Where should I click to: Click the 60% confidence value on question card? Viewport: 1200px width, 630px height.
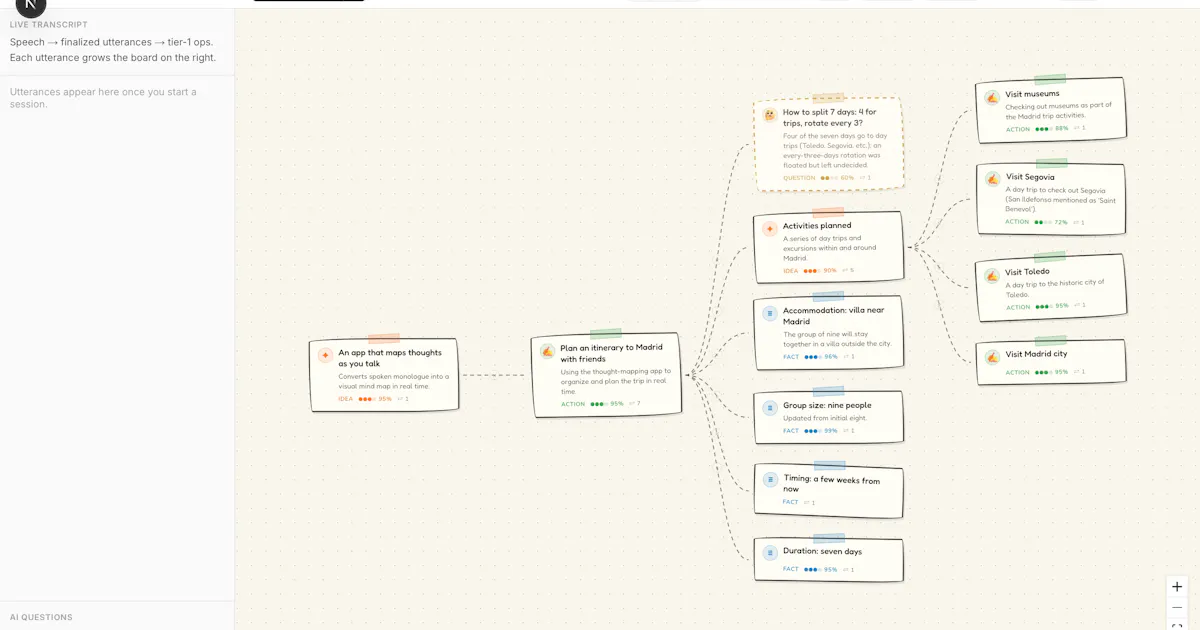[847, 178]
